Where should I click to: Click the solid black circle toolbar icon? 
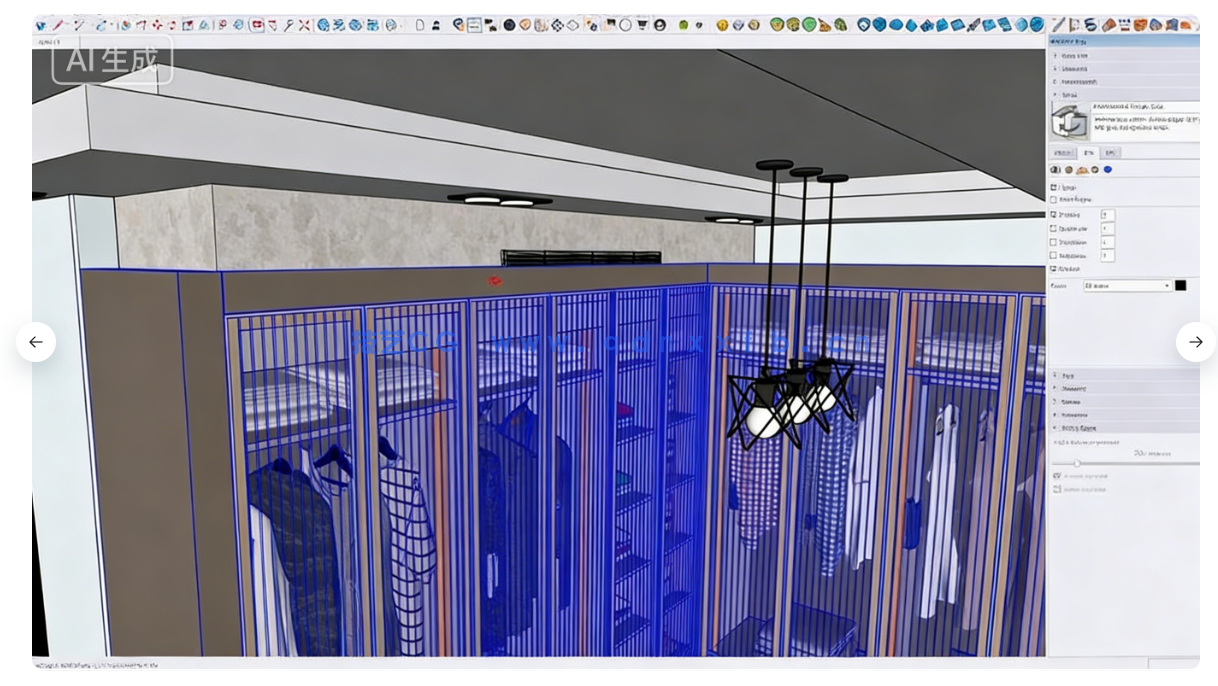coord(509,25)
